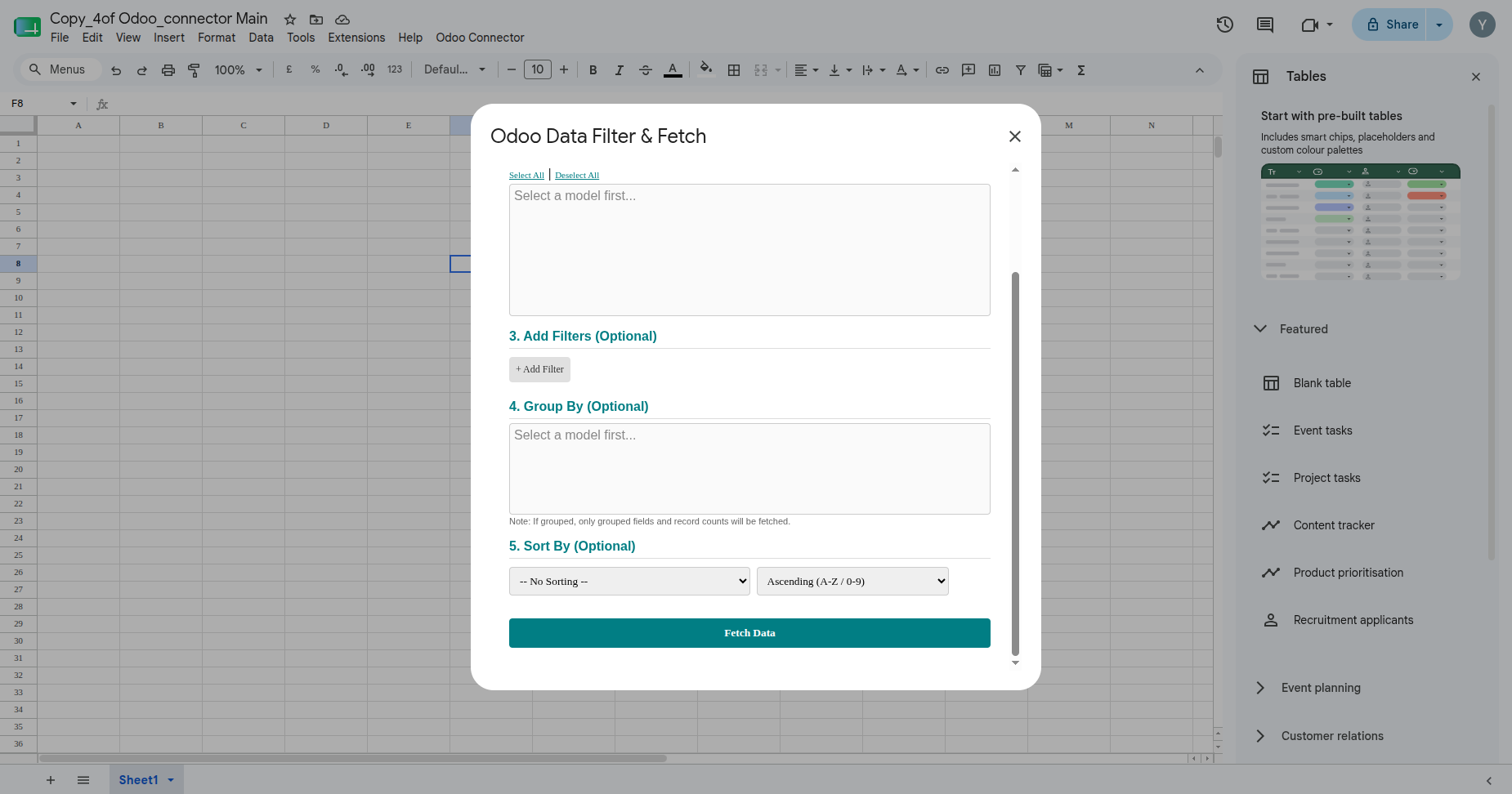1512x794 pixels.
Task: Select the Sheet1 tab
Action: click(x=146, y=780)
